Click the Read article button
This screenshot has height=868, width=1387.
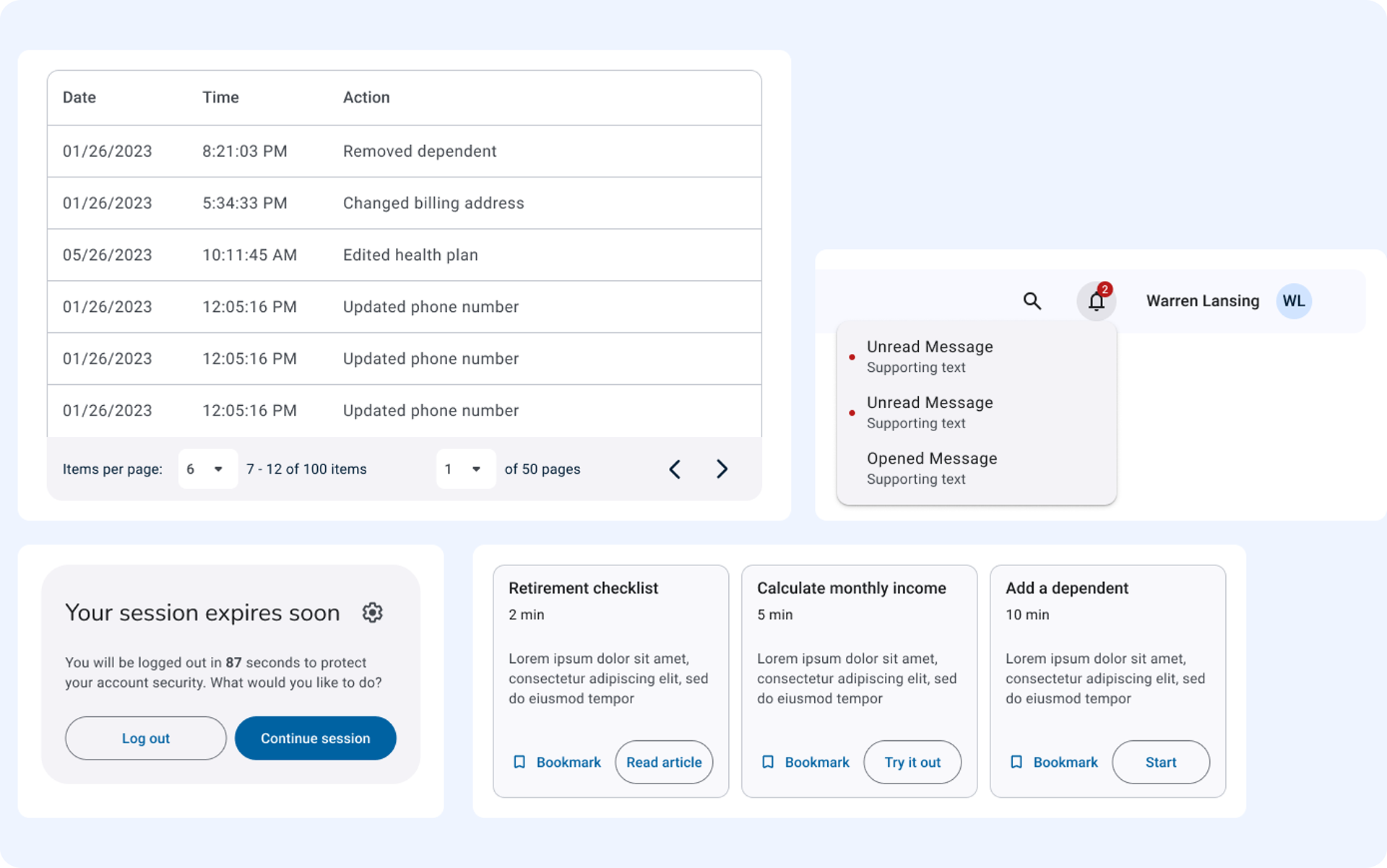[663, 763]
